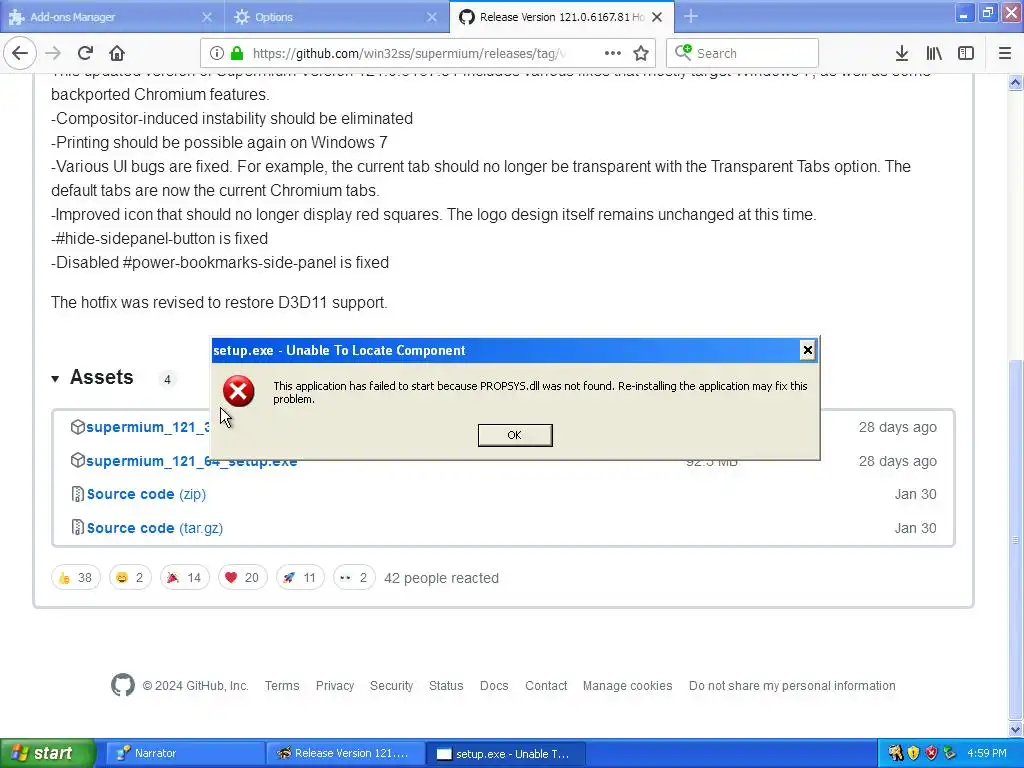Image resolution: width=1024 pixels, height=768 pixels.
Task: Switch to Narrator in the taskbar
Action: (185, 754)
